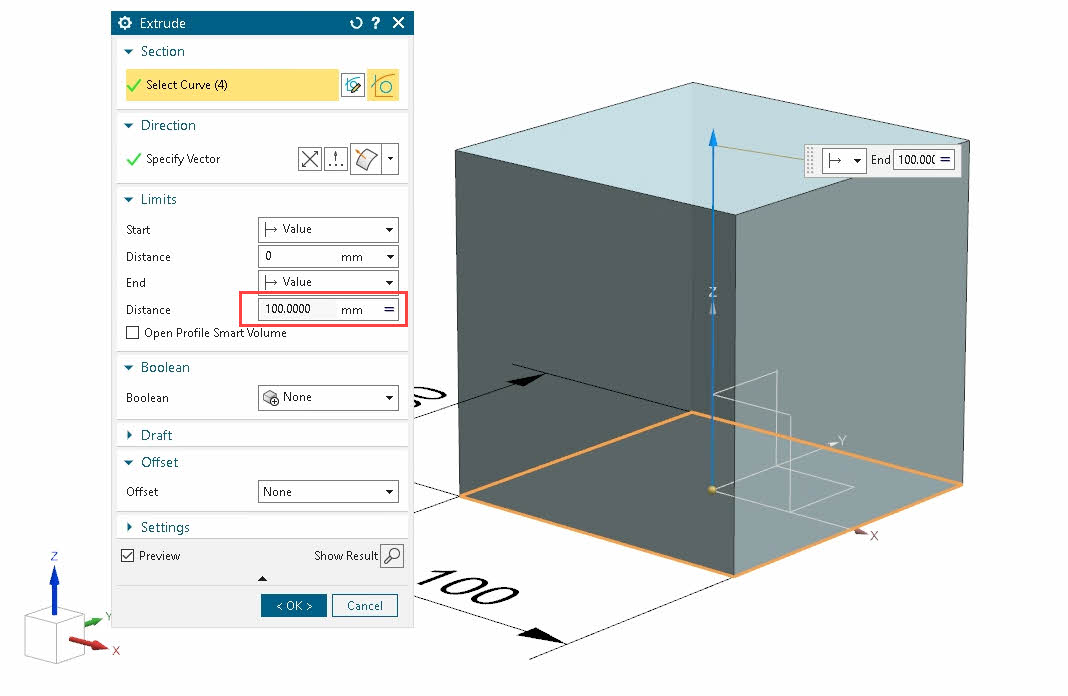Click the formula (=) icon on End Distance

point(392,309)
